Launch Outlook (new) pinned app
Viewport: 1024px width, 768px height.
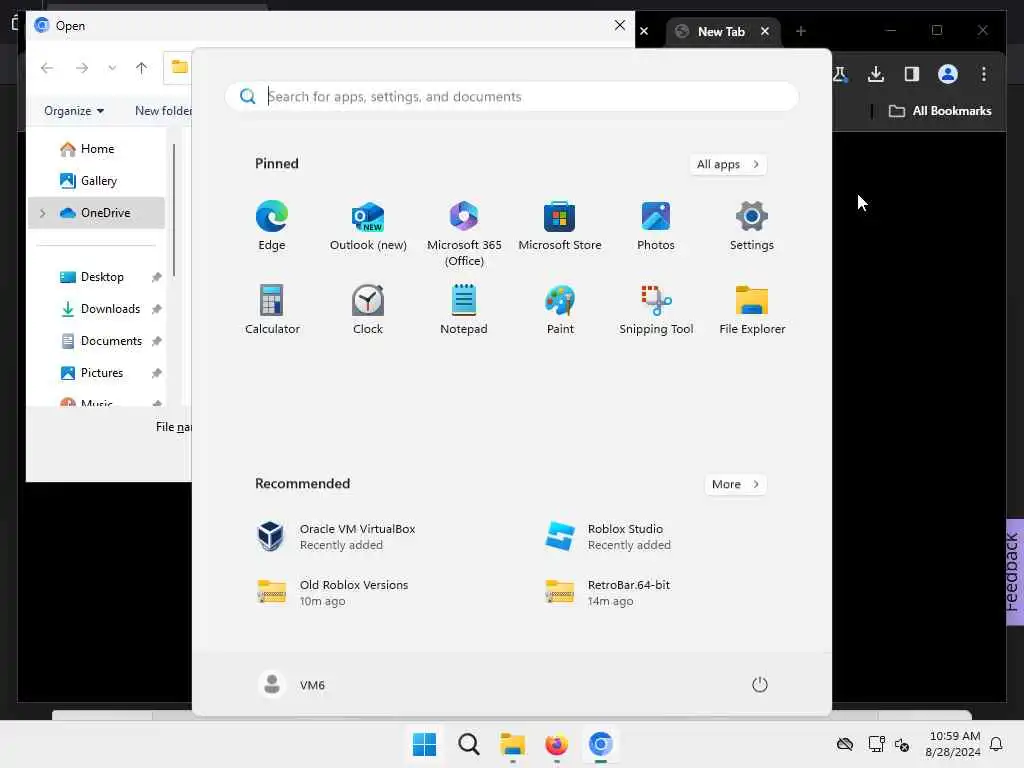tap(368, 226)
